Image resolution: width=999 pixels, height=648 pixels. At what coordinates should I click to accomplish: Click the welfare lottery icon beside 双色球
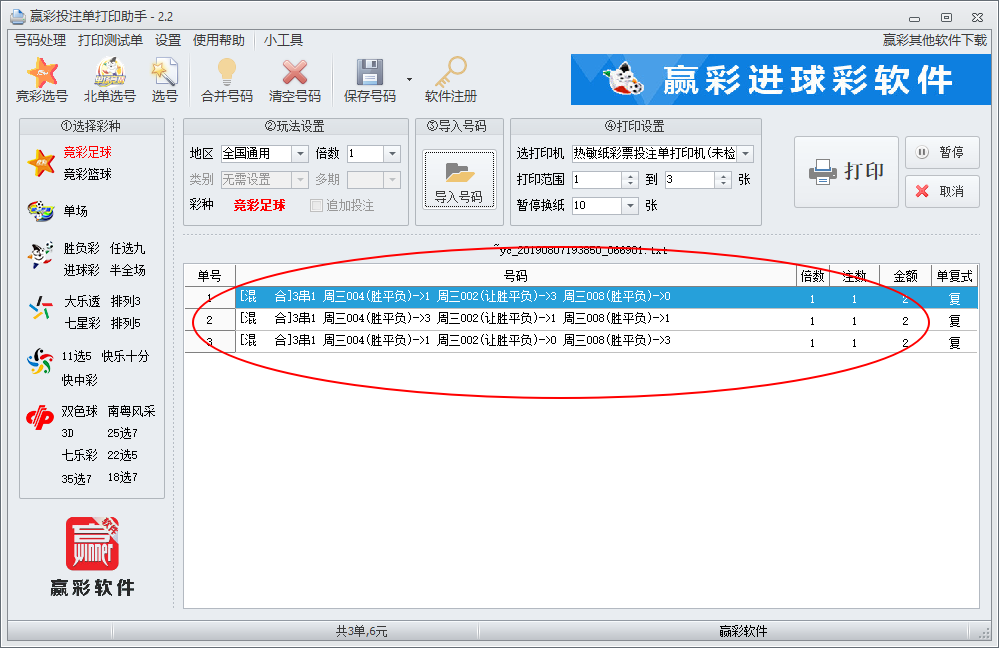(40, 417)
